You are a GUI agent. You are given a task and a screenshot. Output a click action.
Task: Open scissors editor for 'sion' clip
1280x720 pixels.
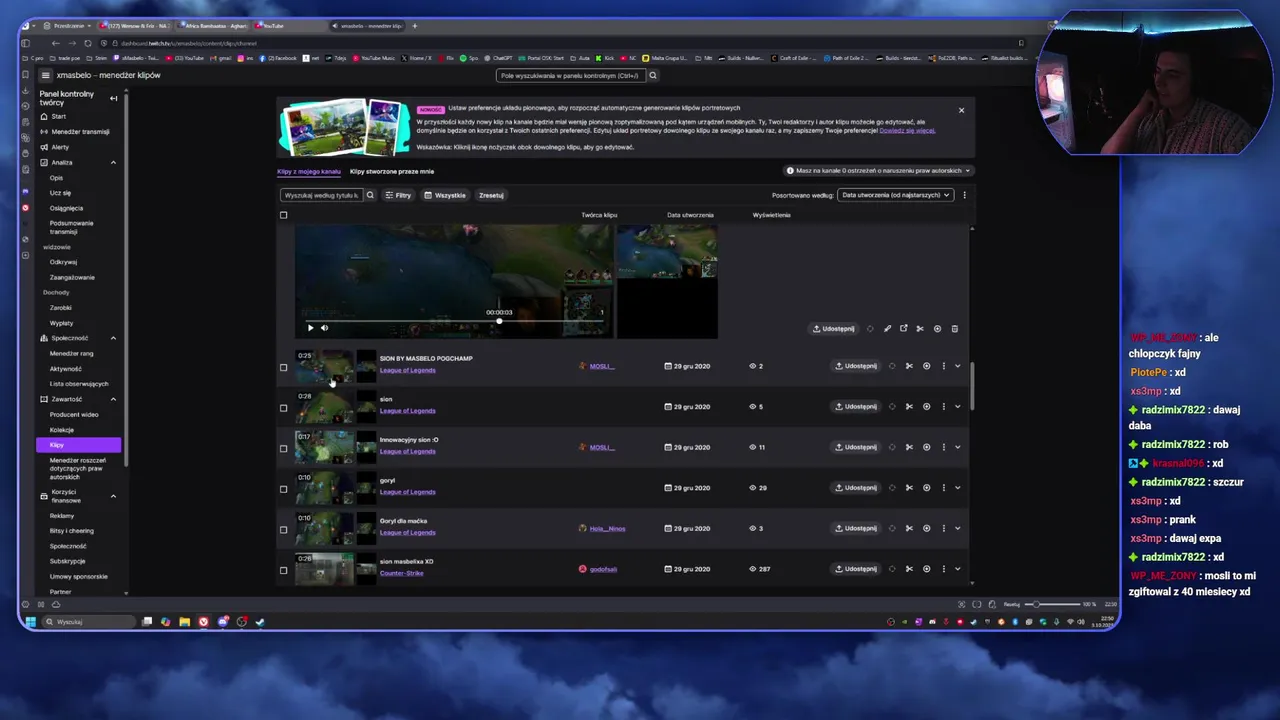click(909, 407)
